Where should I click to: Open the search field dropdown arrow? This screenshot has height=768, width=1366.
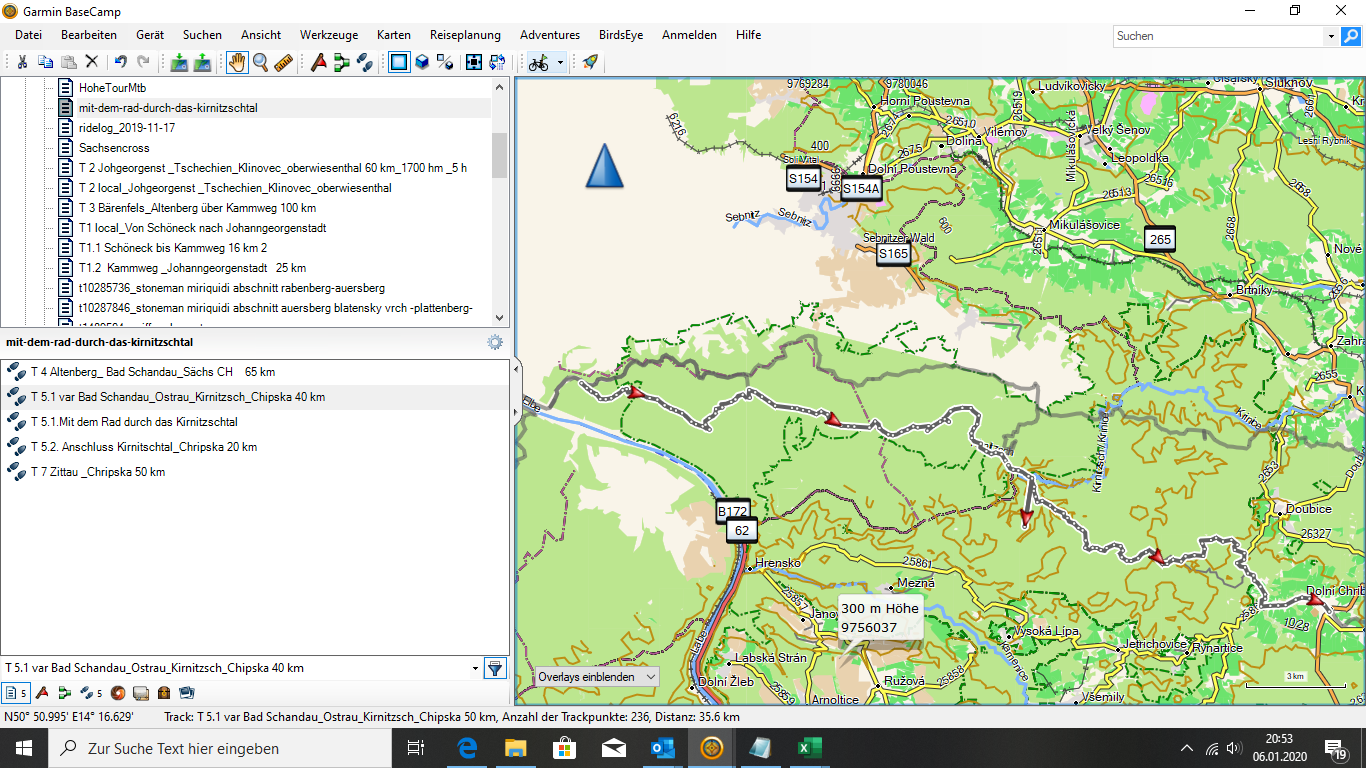pos(1331,36)
